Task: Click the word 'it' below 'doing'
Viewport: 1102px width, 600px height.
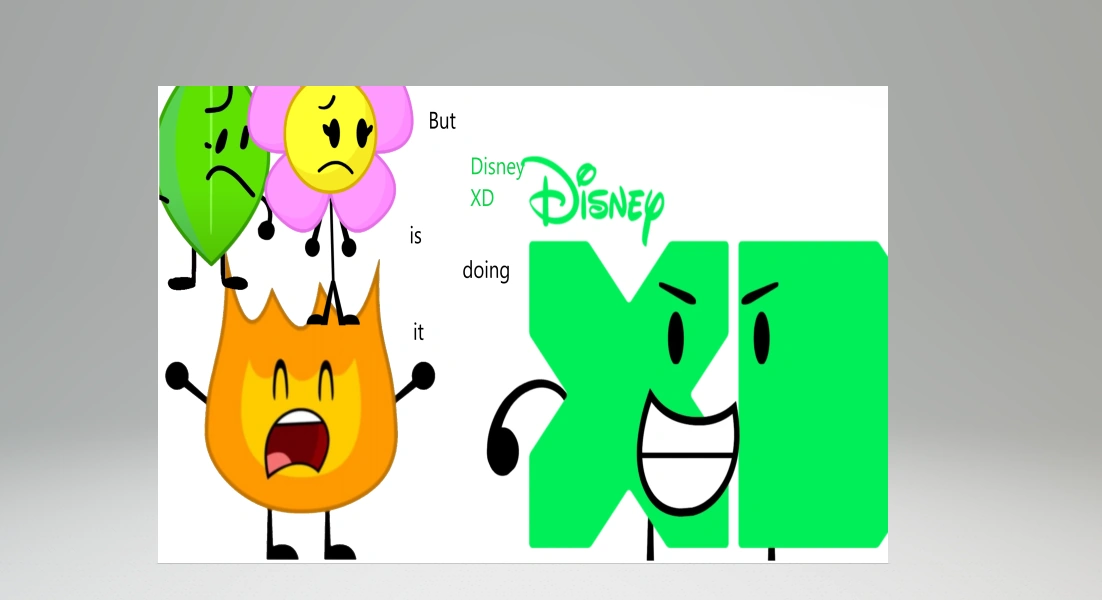Action: pos(418,332)
